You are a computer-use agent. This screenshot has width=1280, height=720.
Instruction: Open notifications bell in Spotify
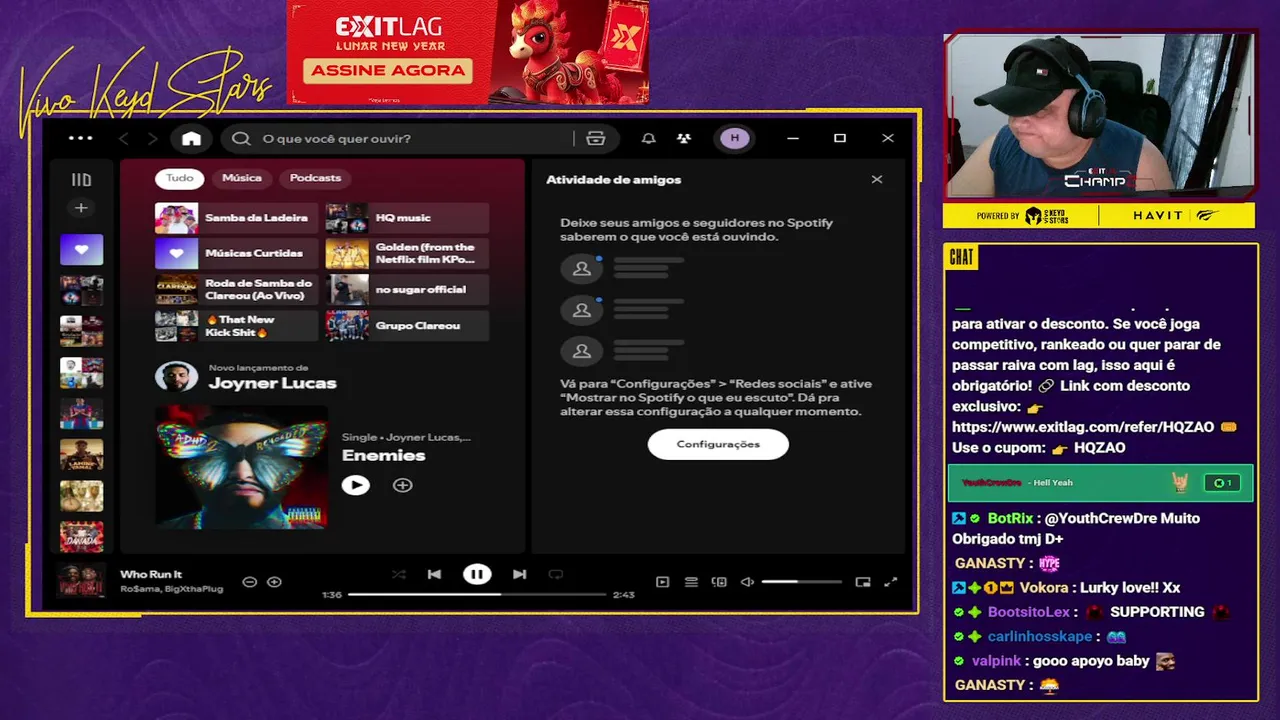(x=648, y=138)
